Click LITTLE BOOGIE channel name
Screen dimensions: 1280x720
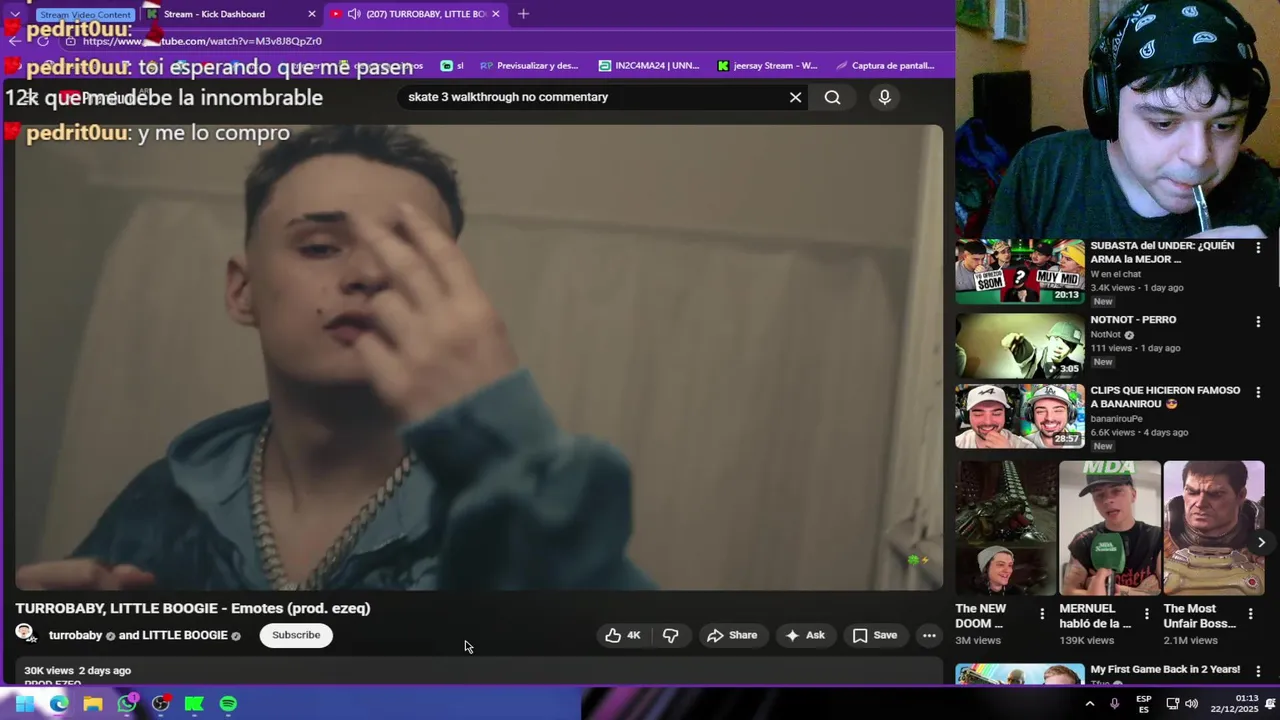point(185,635)
